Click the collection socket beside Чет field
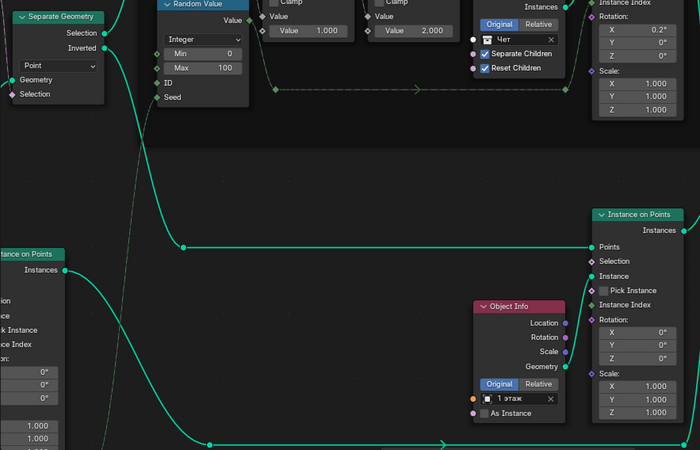This screenshot has width=700, height=450. coord(473,40)
